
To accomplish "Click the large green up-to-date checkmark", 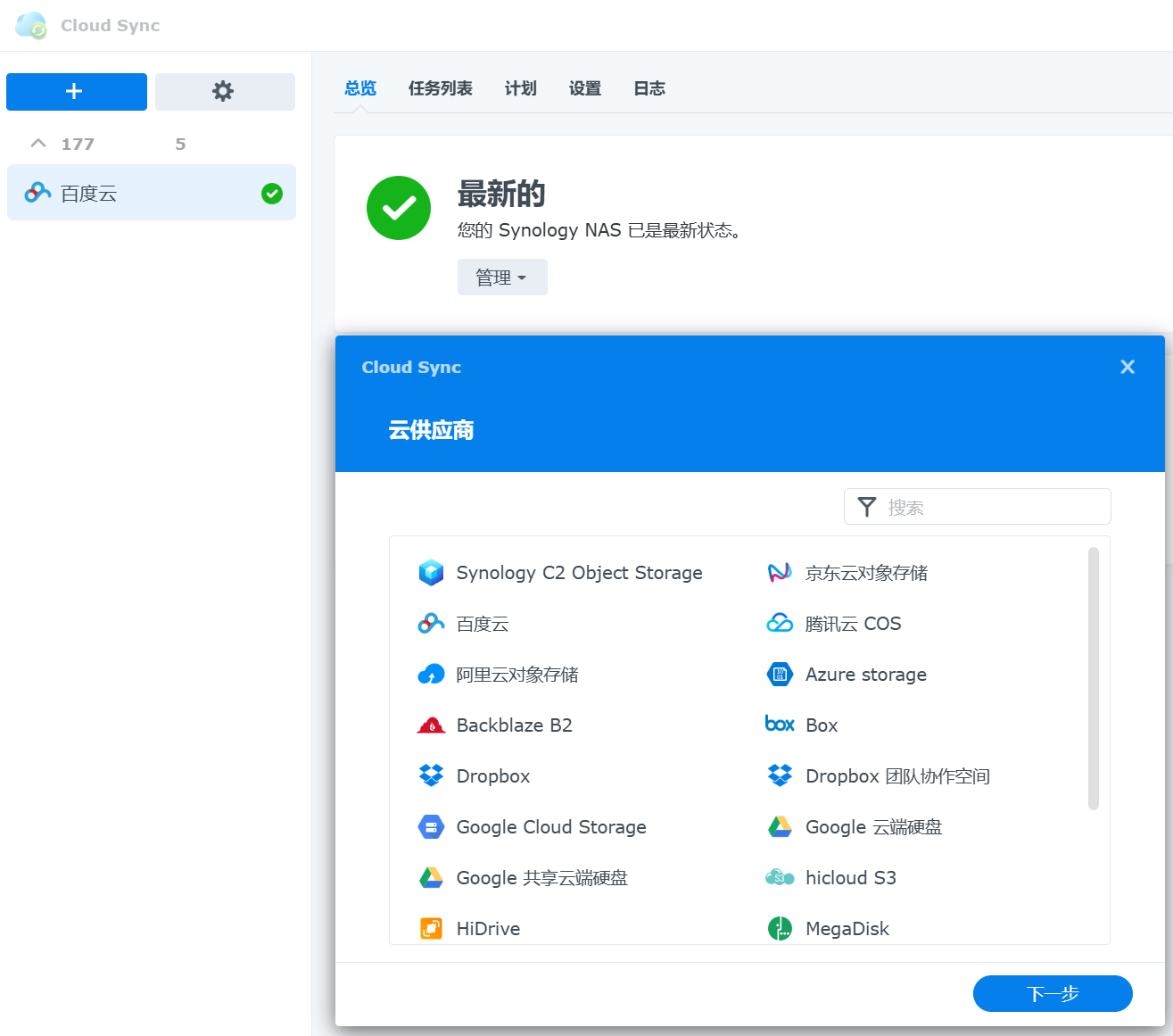I will coord(399,208).
